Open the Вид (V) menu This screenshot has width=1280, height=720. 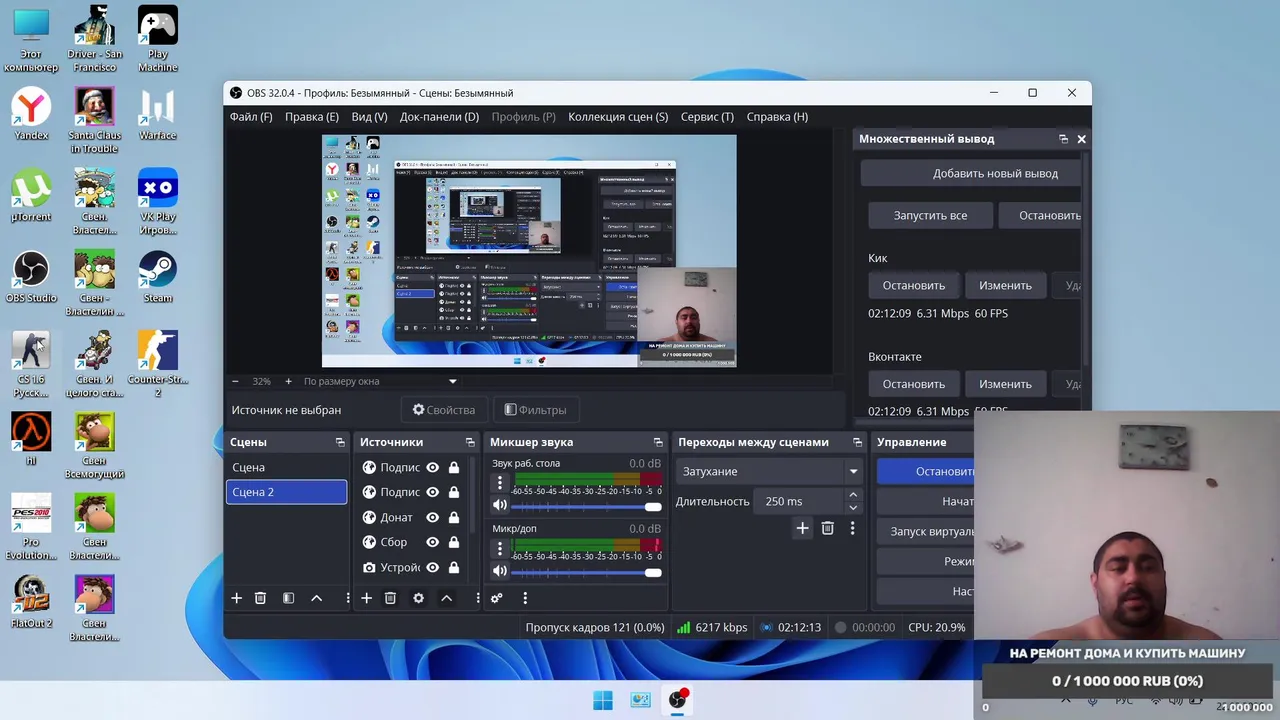pyautogui.click(x=369, y=117)
